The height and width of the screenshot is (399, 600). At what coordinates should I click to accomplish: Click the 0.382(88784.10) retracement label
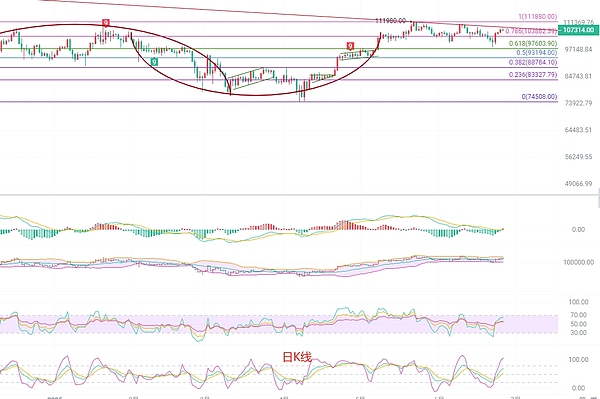click(x=533, y=62)
